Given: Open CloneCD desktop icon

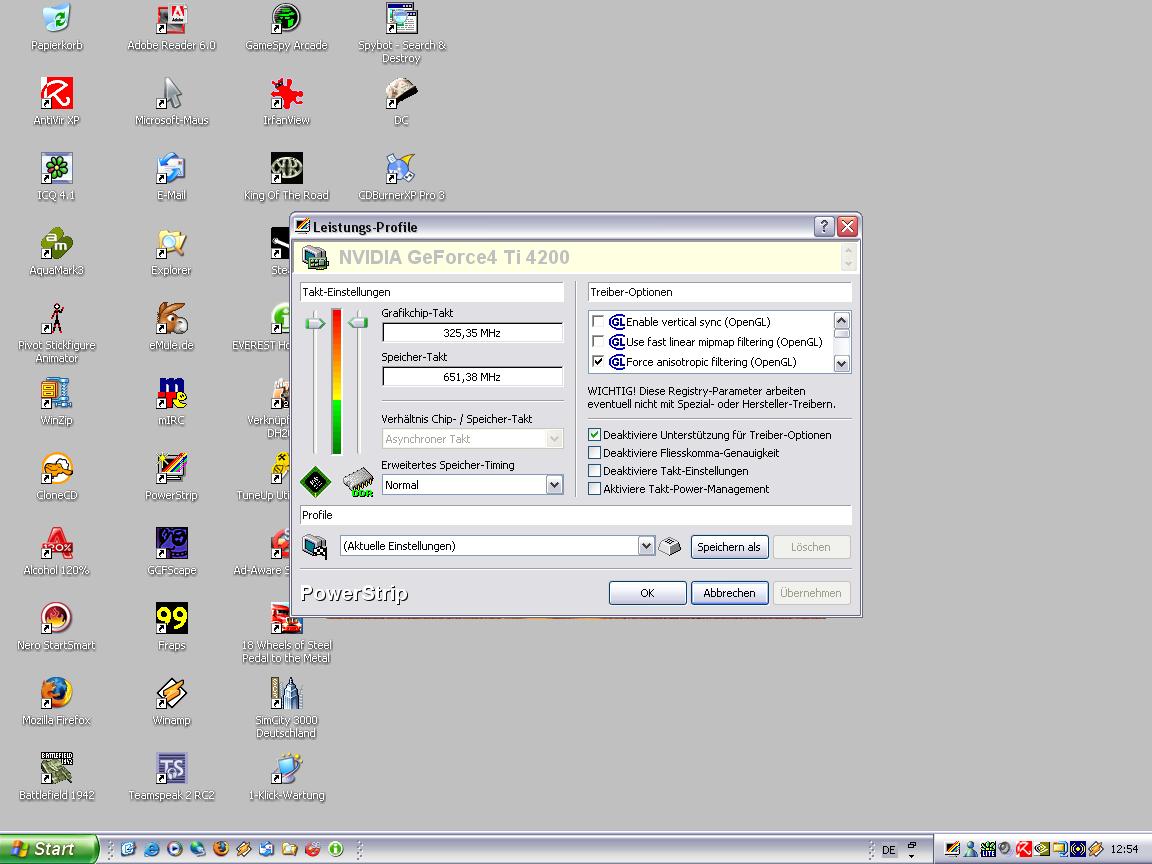Looking at the screenshot, I should [57, 468].
